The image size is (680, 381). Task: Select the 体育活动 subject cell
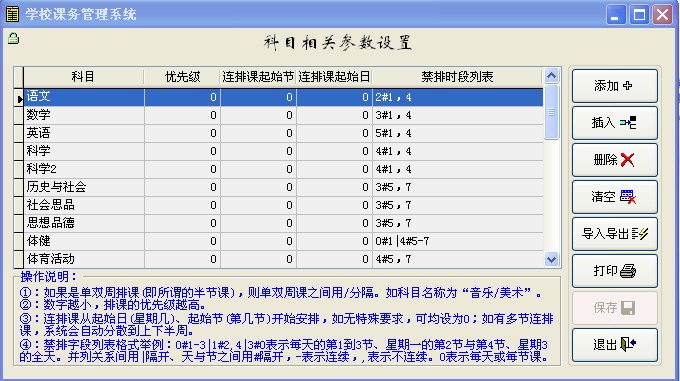[84, 259]
